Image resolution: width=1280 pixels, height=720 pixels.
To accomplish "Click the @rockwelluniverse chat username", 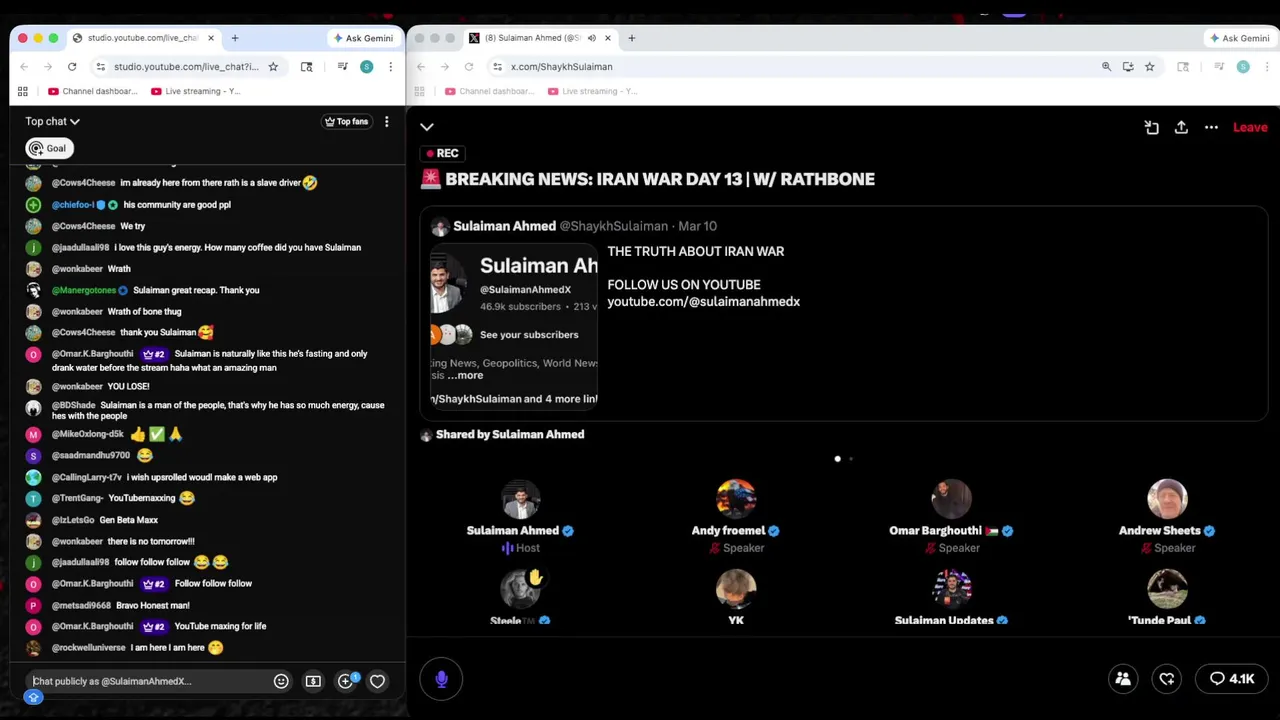I will tap(89, 648).
